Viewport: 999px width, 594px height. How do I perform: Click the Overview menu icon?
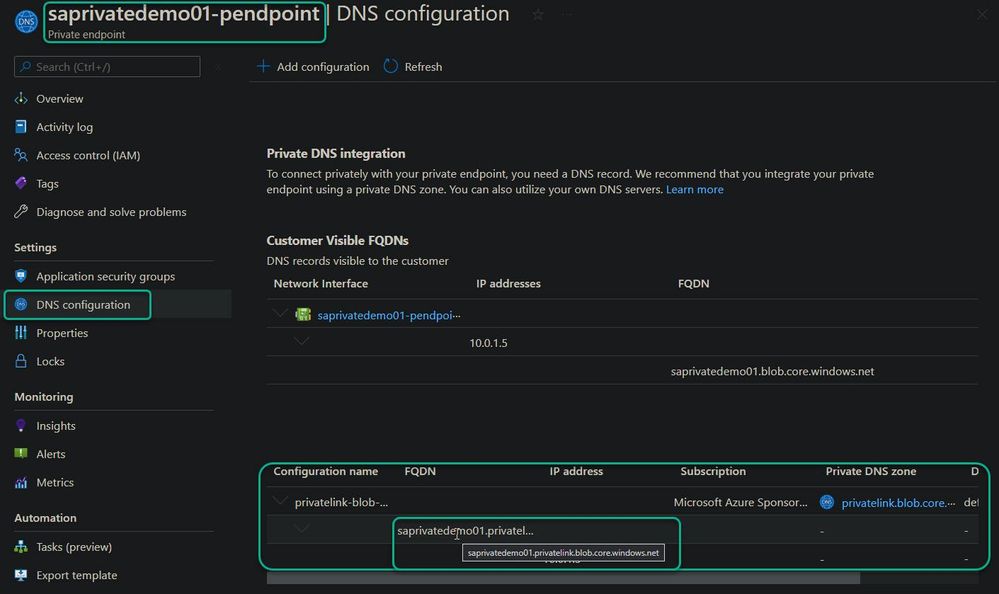[x=21, y=98]
